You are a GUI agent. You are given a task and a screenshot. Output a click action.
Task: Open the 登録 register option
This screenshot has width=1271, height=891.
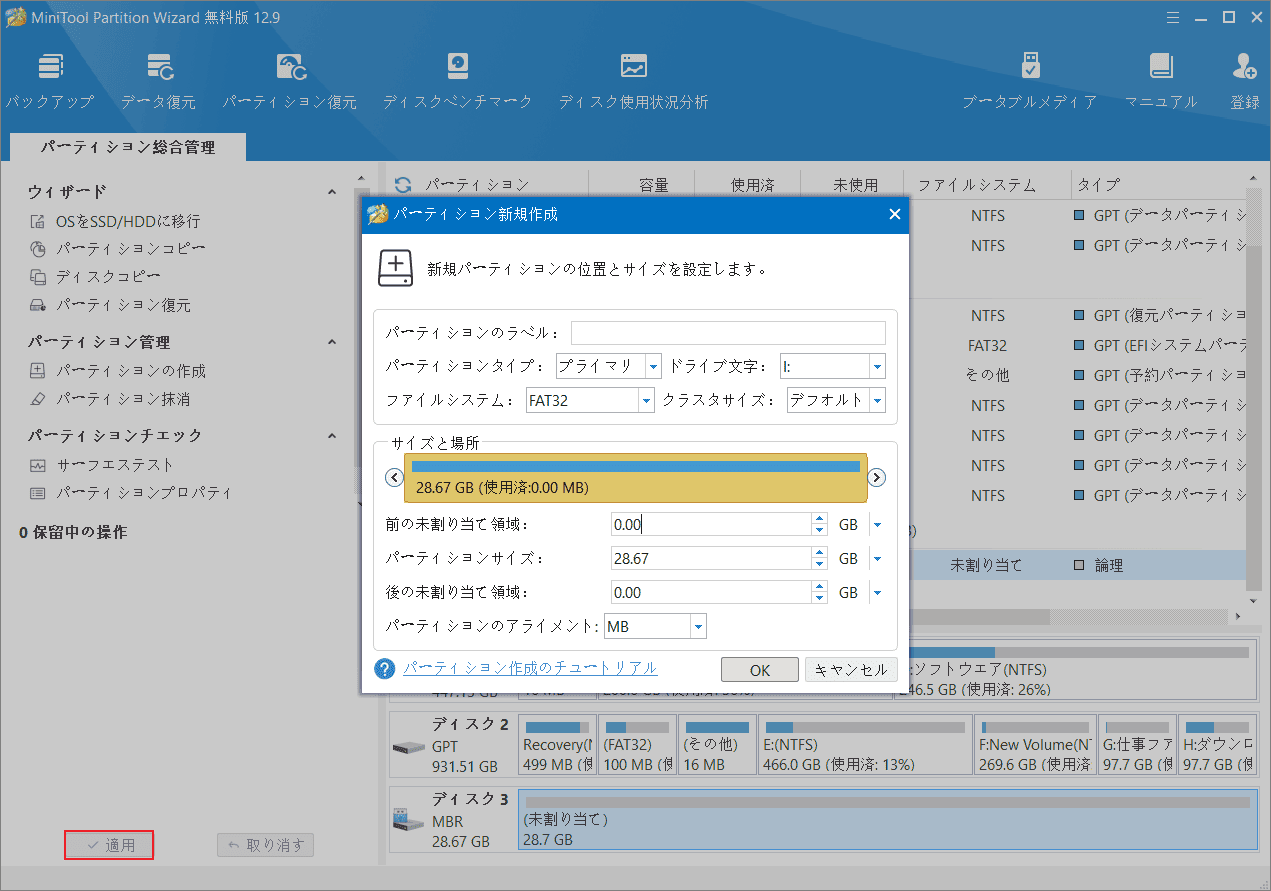click(1245, 80)
